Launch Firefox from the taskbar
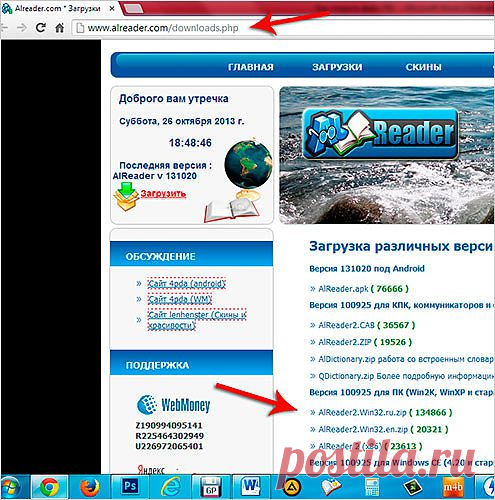The image size is (495, 500). coord(89,487)
